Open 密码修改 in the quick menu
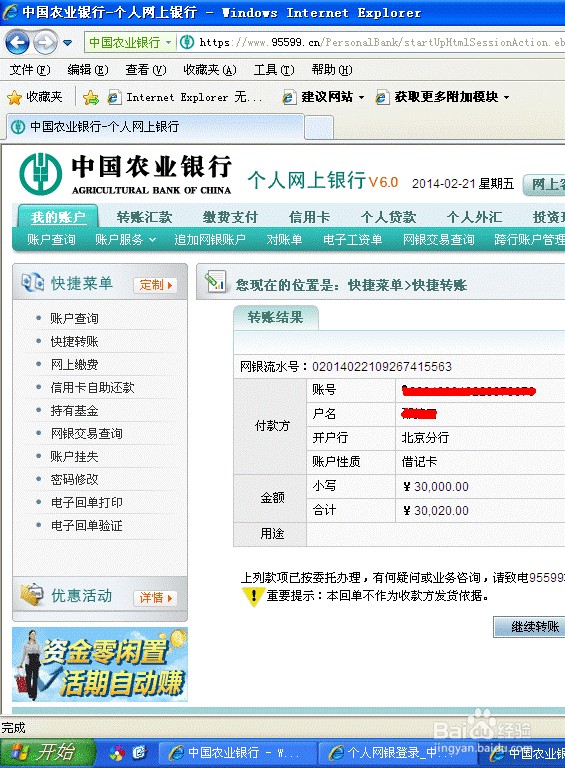Viewport: 565px width, 768px height. pyautogui.click(x=74, y=480)
